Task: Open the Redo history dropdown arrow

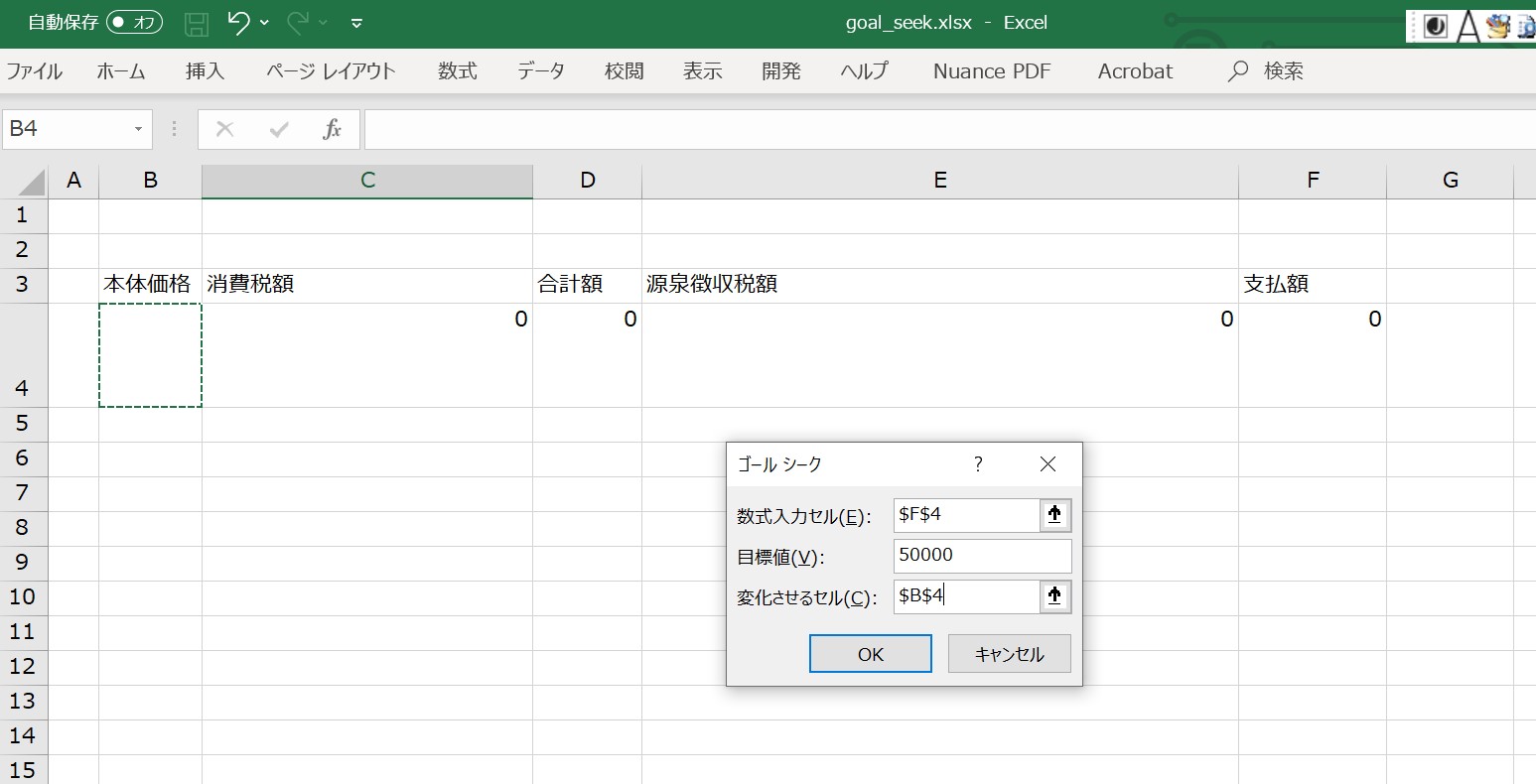Action: (323, 23)
